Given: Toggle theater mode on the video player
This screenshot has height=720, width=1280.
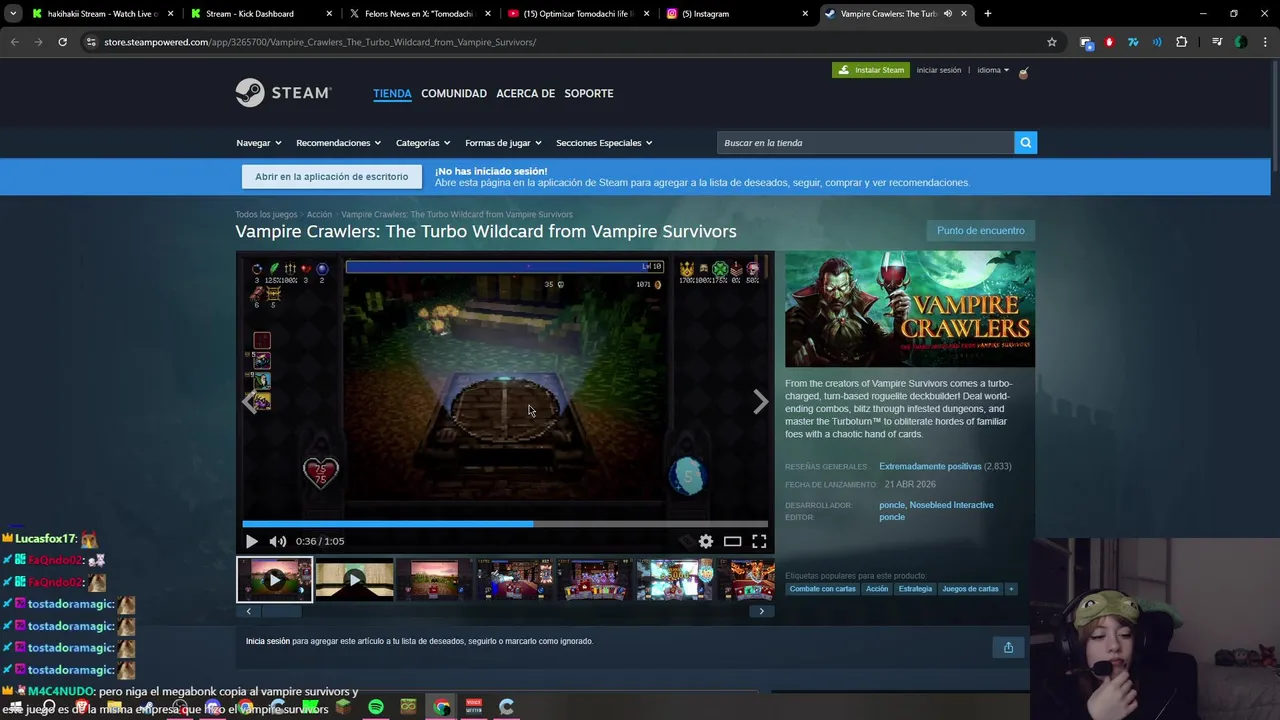Looking at the screenshot, I should tap(732, 541).
